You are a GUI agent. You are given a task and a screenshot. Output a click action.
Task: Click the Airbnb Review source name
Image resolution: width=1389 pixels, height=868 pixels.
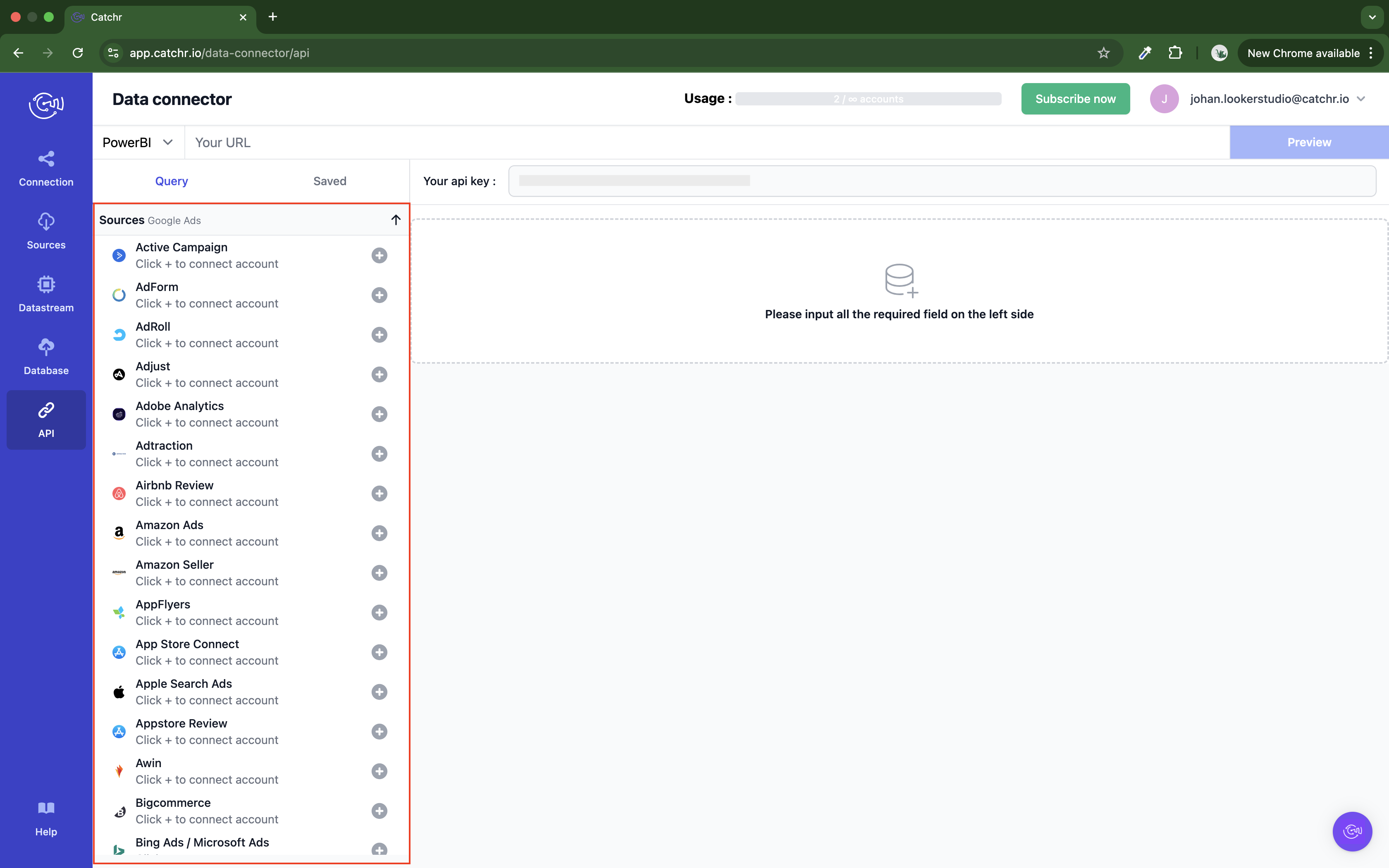pyautogui.click(x=174, y=485)
